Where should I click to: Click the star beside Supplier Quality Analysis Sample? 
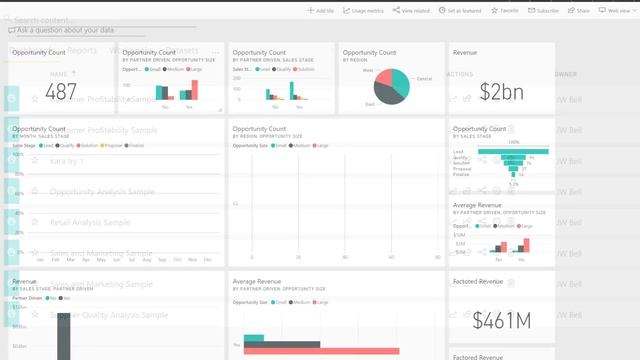click(35, 314)
